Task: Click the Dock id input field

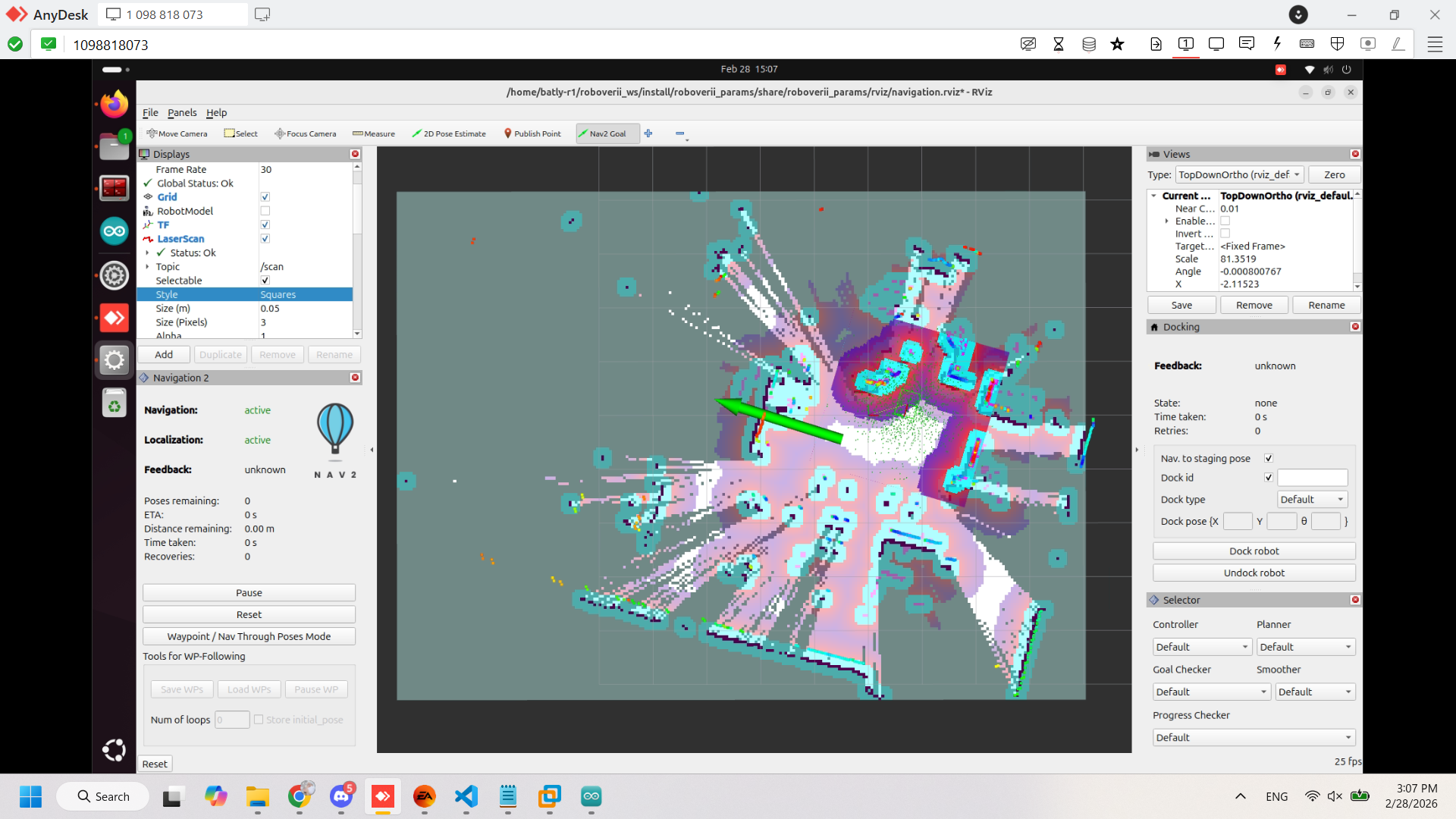Action: coord(1312,478)
